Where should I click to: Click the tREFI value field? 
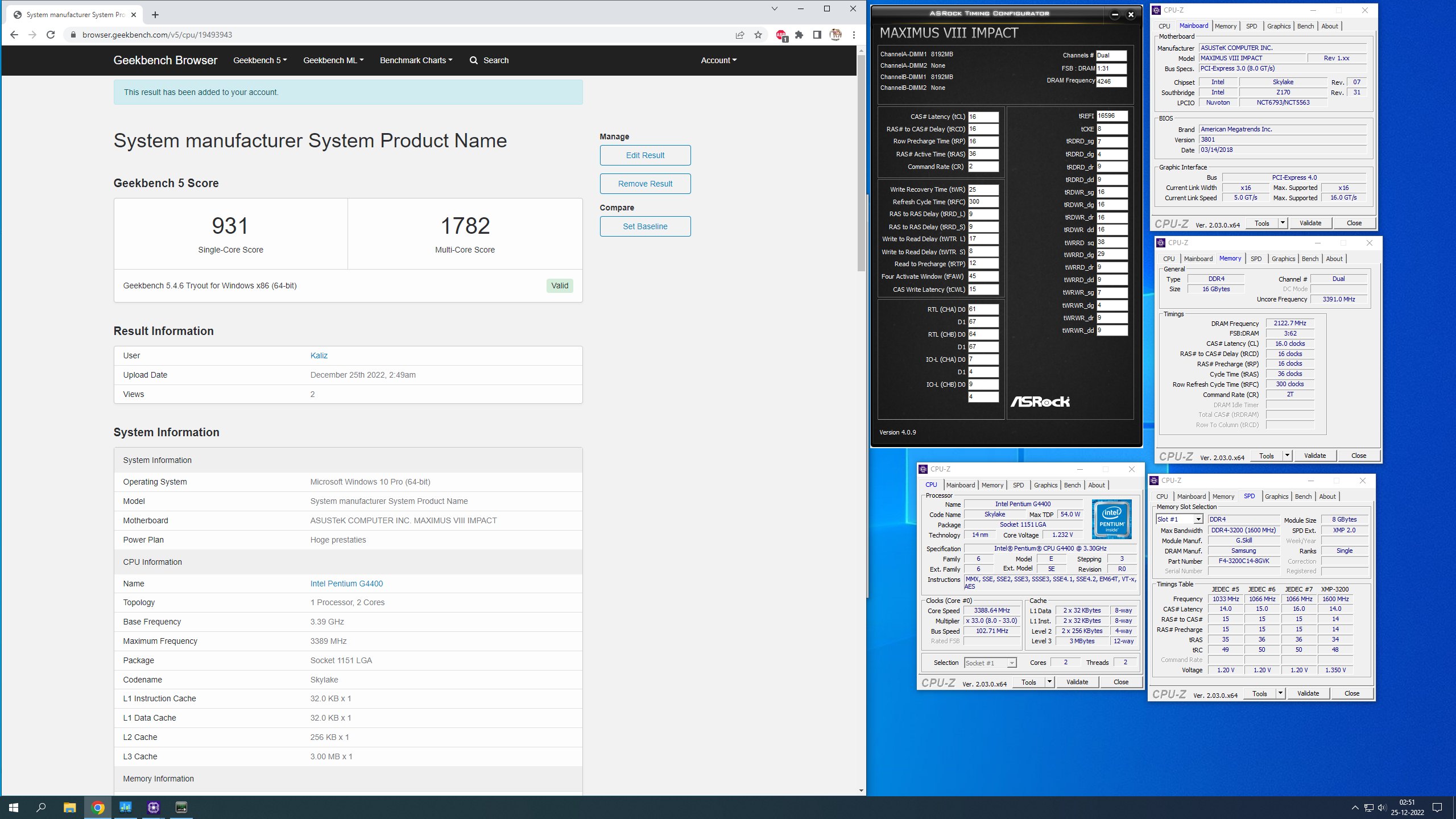(1112, 116)
